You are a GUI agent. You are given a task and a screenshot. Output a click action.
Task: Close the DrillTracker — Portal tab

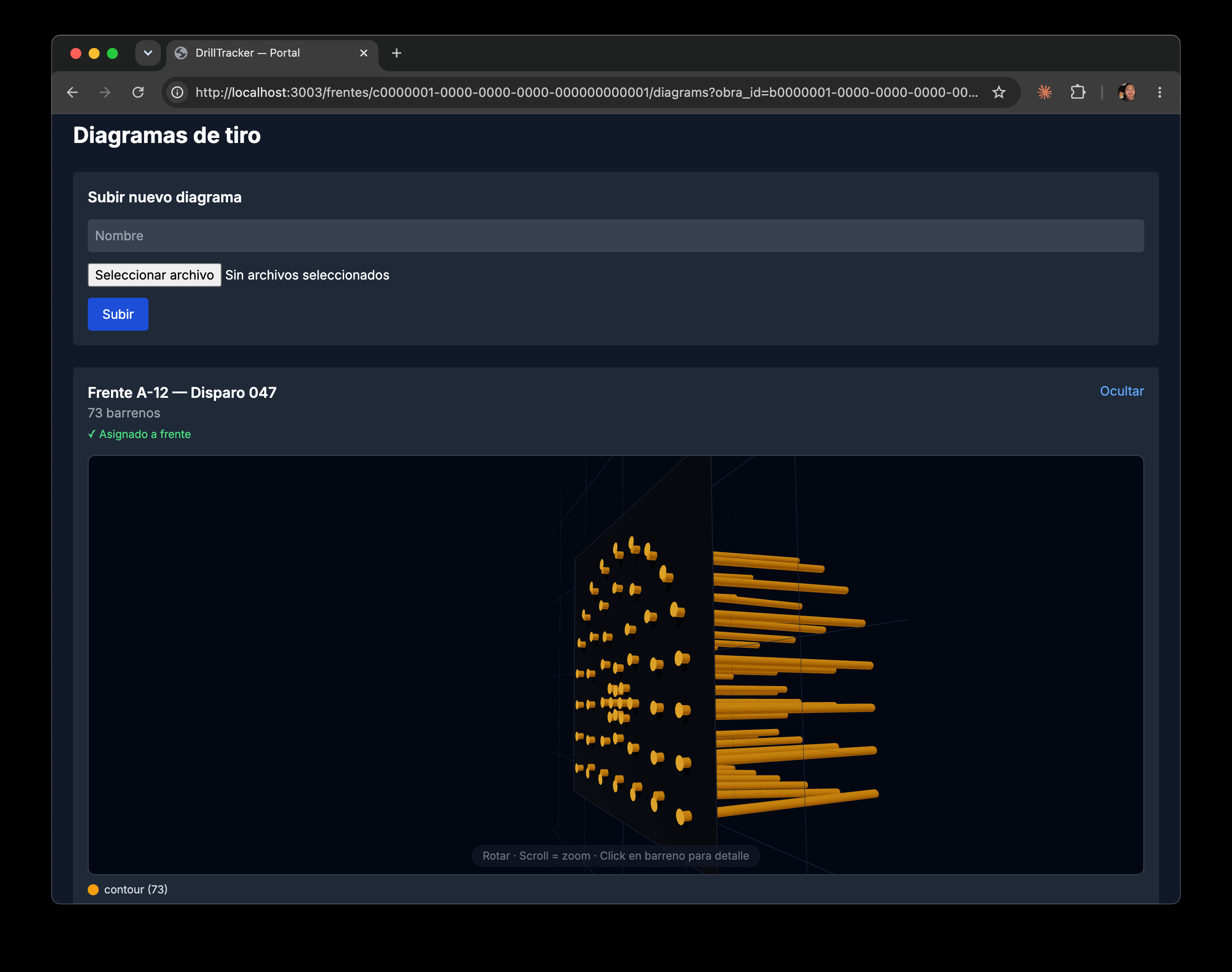coord(364,53)
